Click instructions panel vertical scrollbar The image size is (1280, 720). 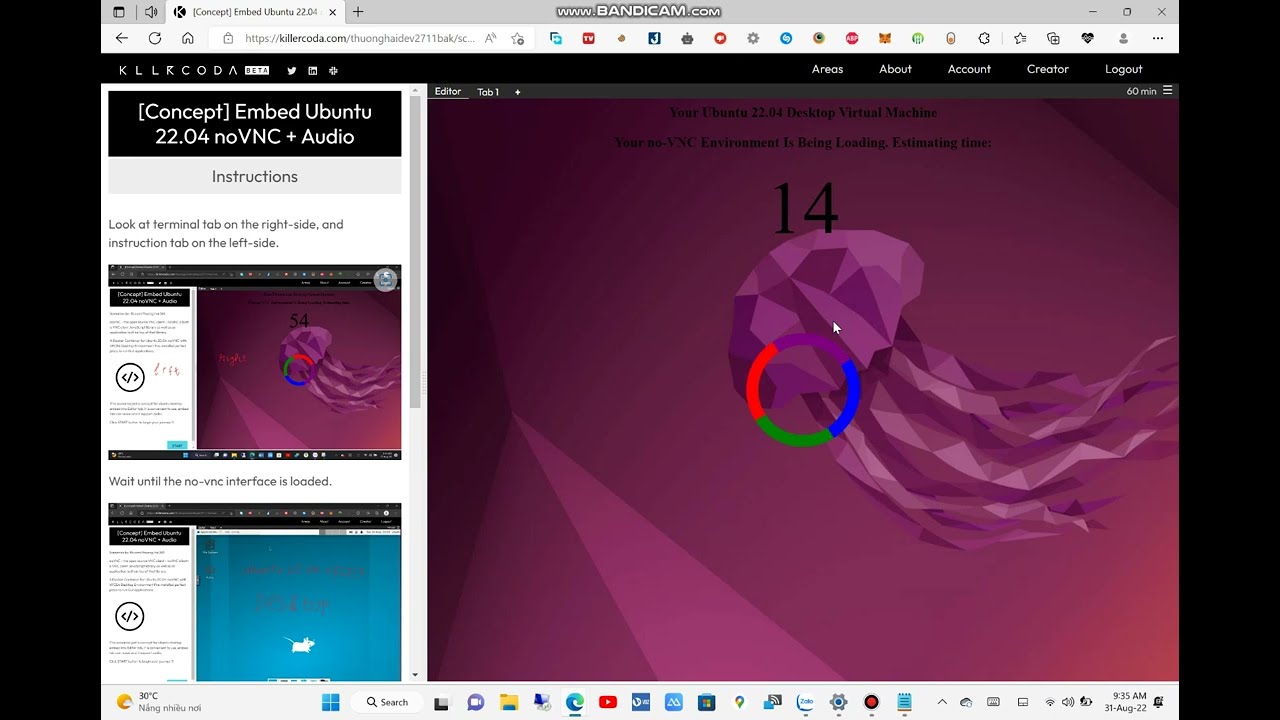(415, 250)
